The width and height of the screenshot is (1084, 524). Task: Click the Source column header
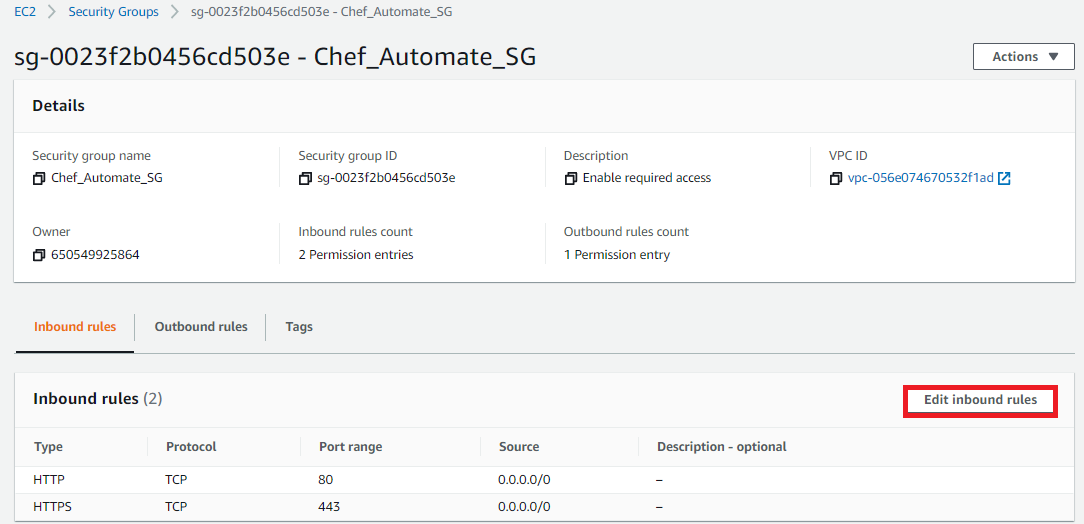tap(518, 447)
